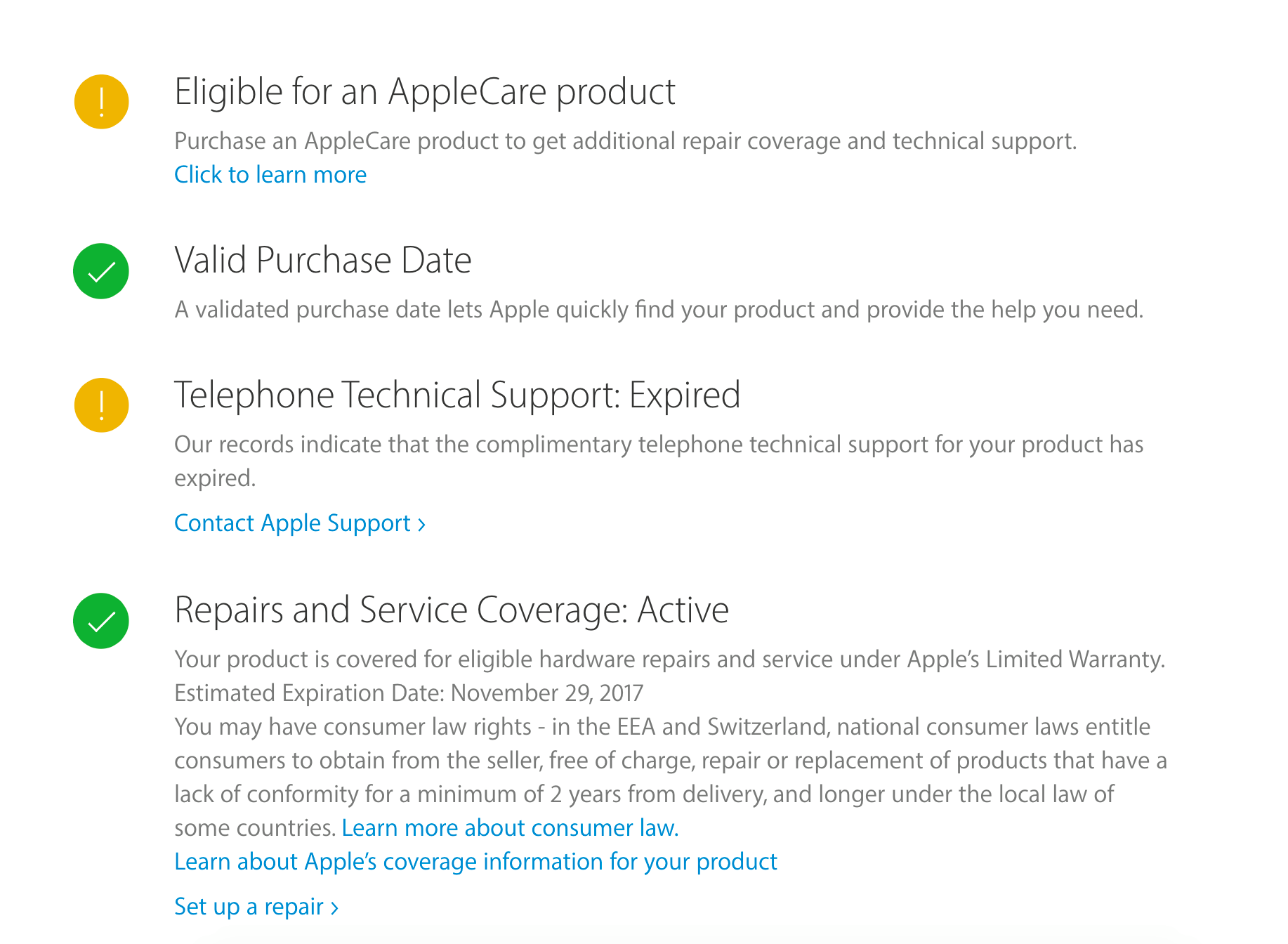Viewport: 1288px width, 944px height.
Task: Click the Apple's Limited Warranty coverage sentence
Action: click(x=669, y=660)
